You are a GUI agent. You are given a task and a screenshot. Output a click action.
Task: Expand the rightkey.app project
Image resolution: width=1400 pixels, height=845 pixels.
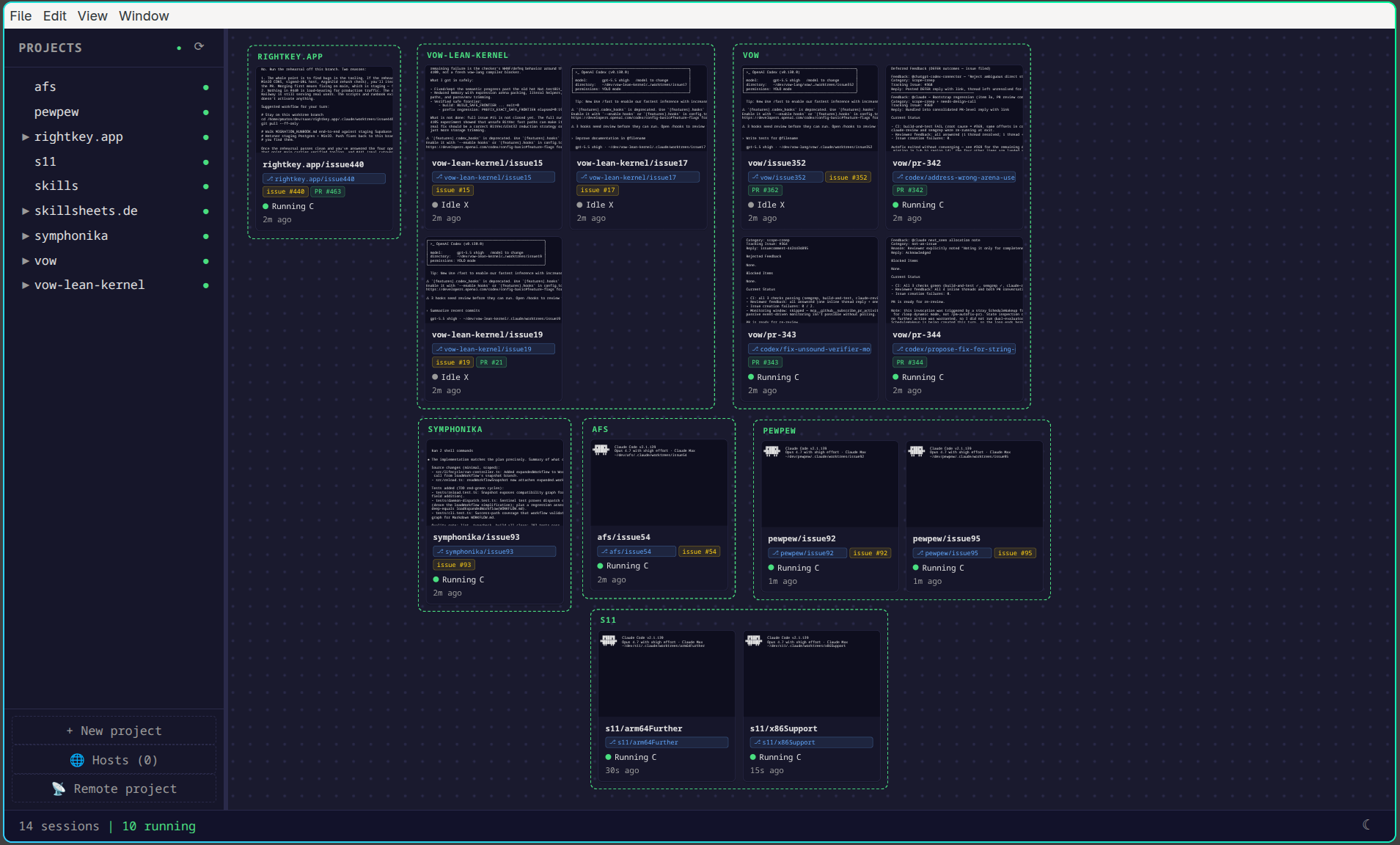click(x=26, y=137)
